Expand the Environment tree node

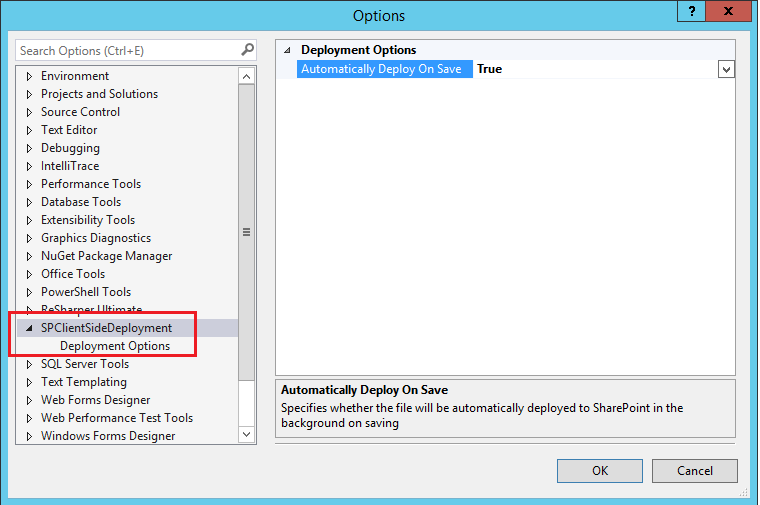(29, 76)
